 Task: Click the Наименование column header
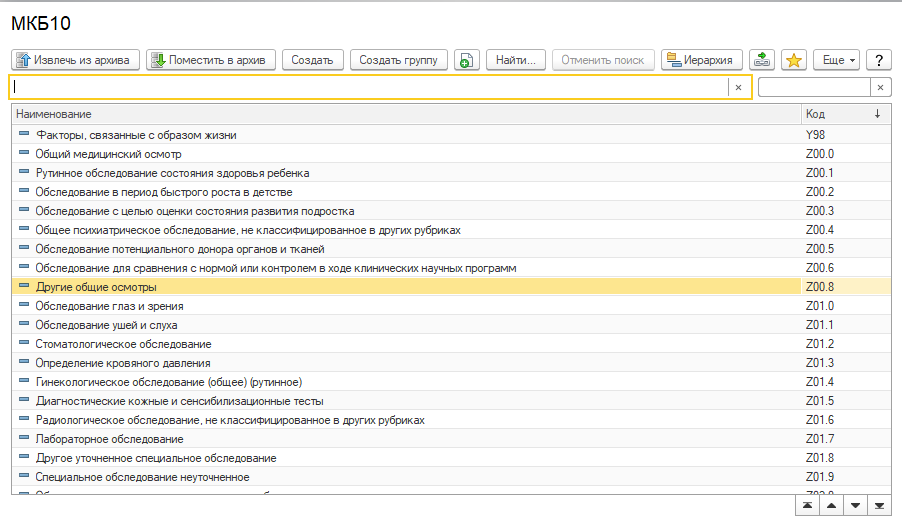(400, 114)
